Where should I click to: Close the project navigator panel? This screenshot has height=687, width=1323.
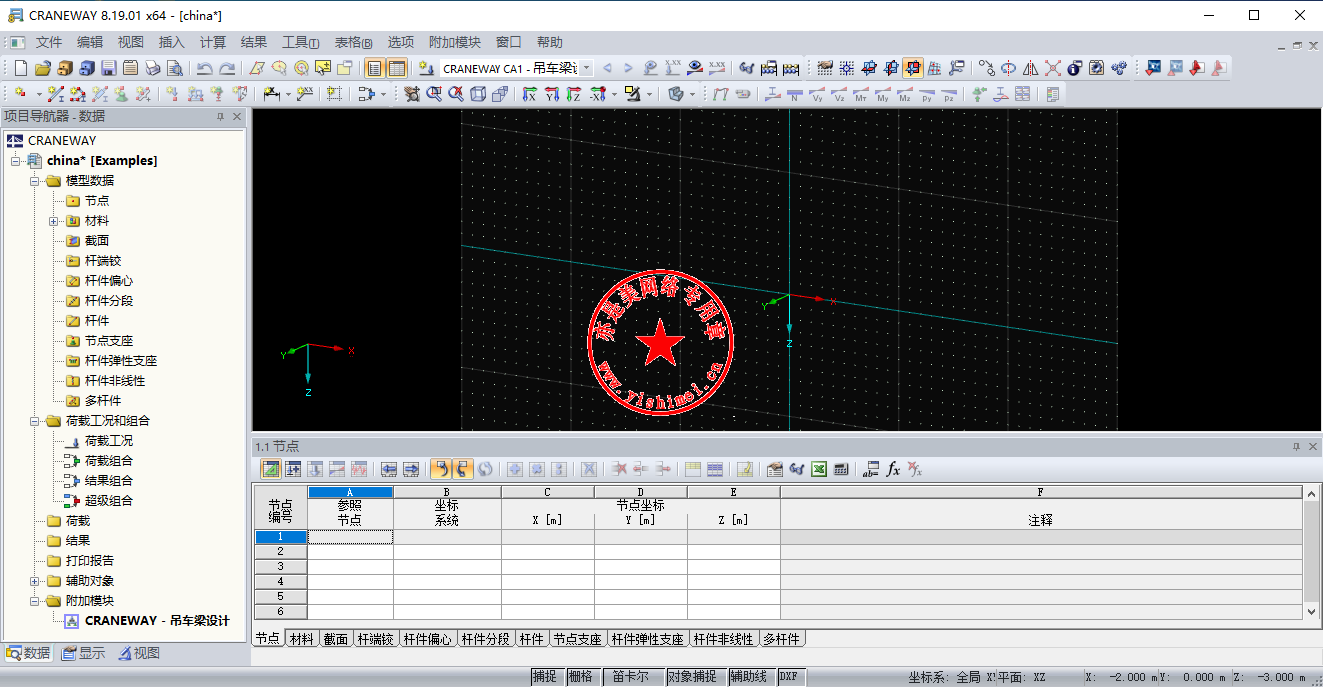coord(237,117)
